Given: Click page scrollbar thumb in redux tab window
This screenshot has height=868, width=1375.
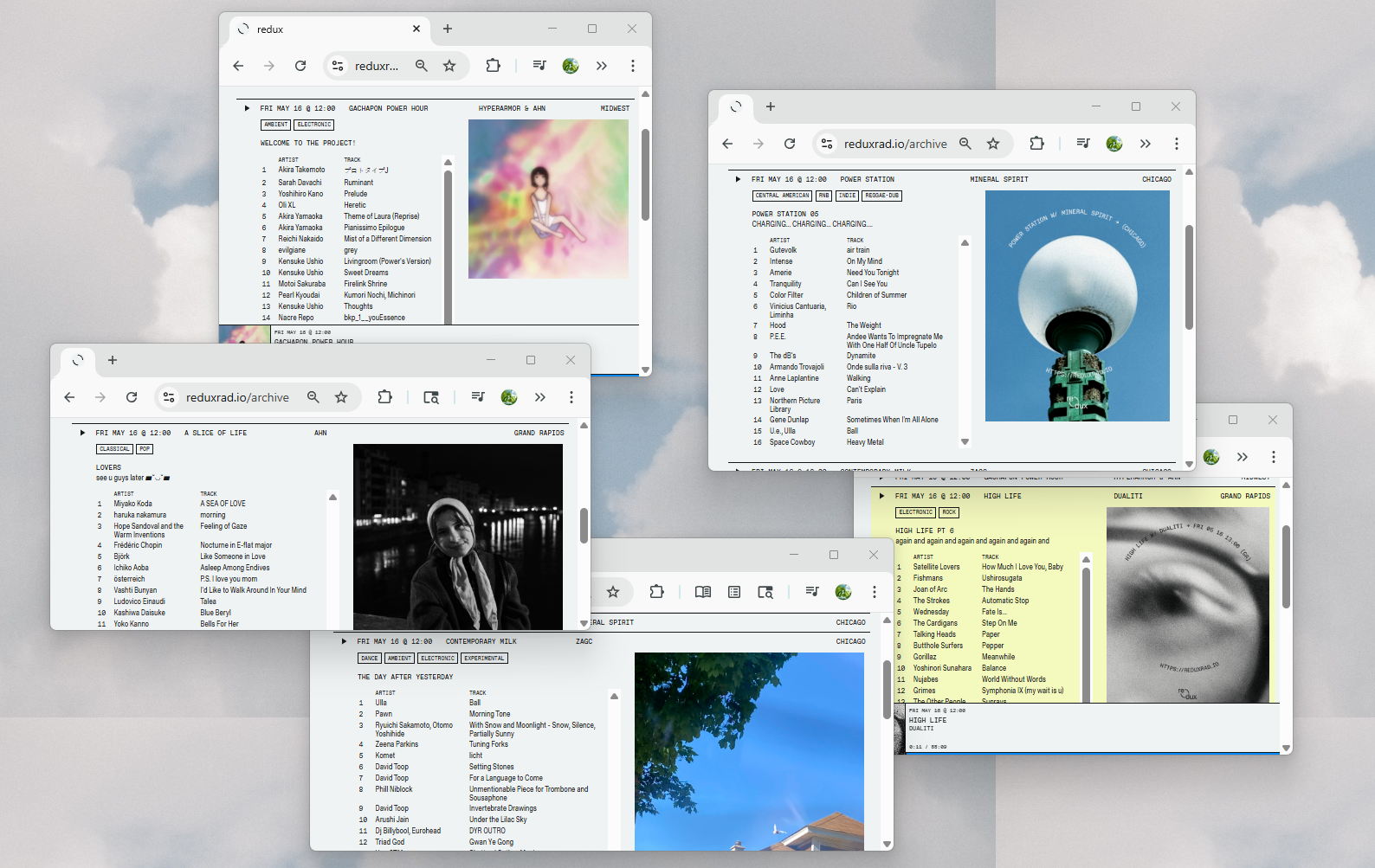Looking at the screenshot, I should click(645, 175).
